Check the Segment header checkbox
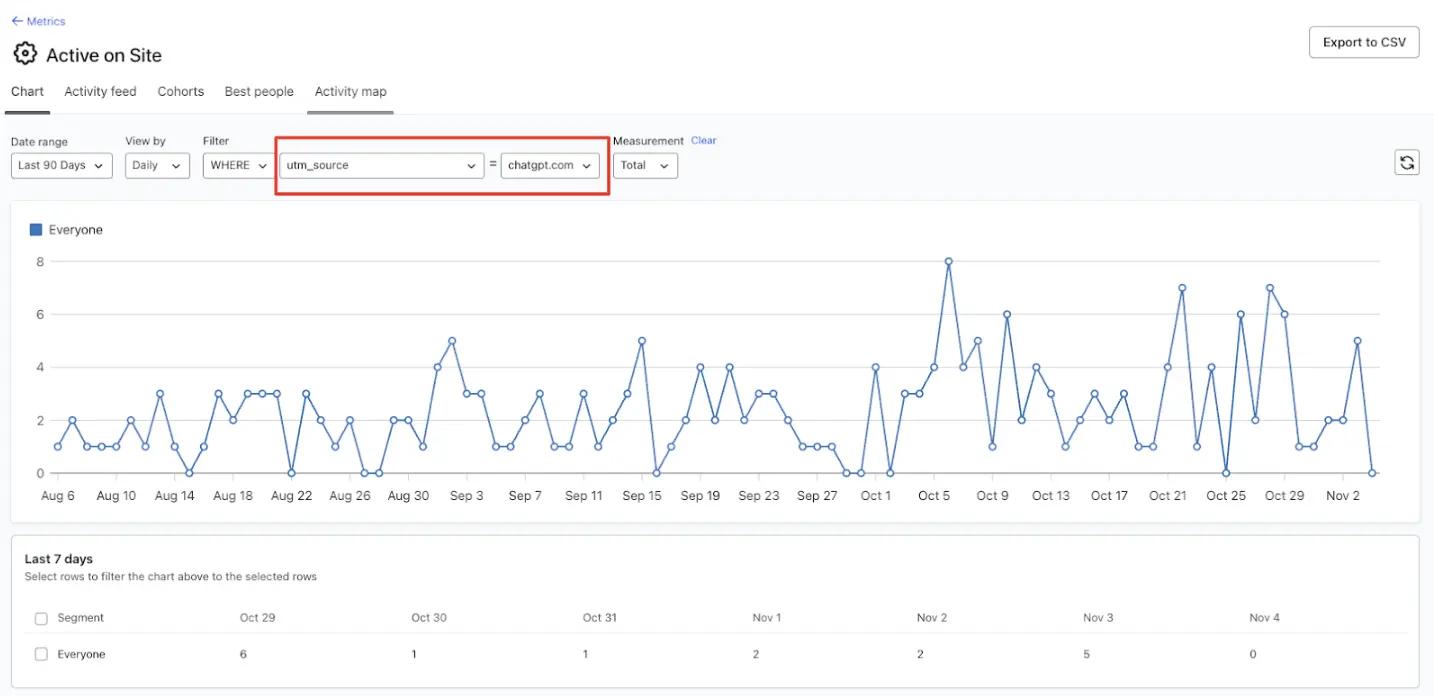This screenshot has height=696, width=1434. [41, 618]
